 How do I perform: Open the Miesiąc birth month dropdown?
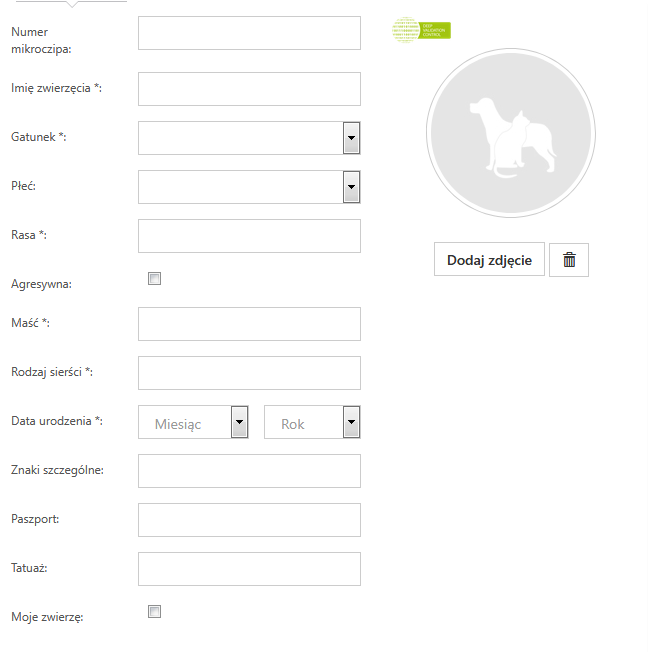click(193, 422)
